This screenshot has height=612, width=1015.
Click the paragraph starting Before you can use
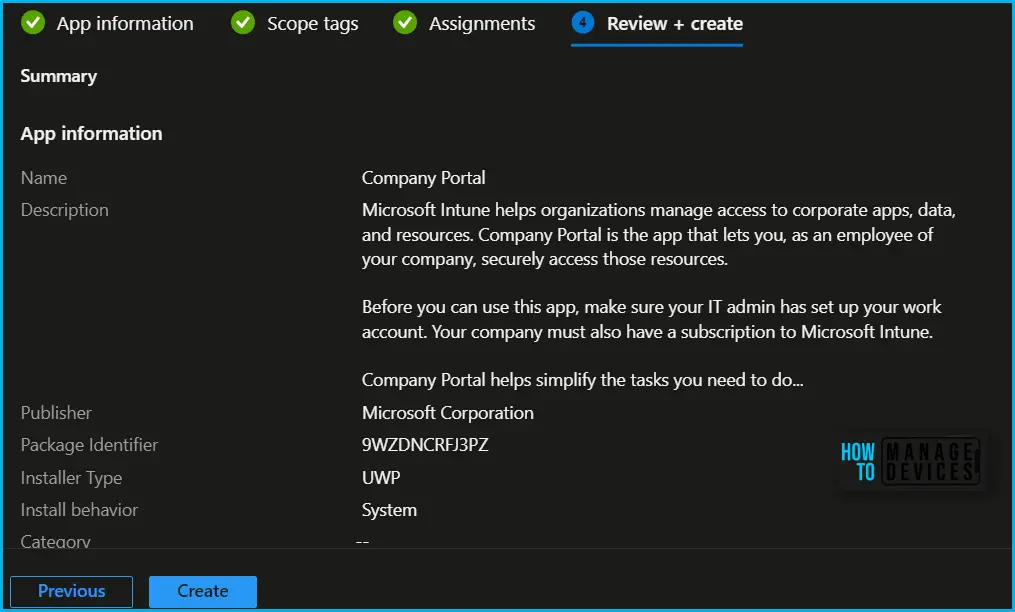(652, 320)
